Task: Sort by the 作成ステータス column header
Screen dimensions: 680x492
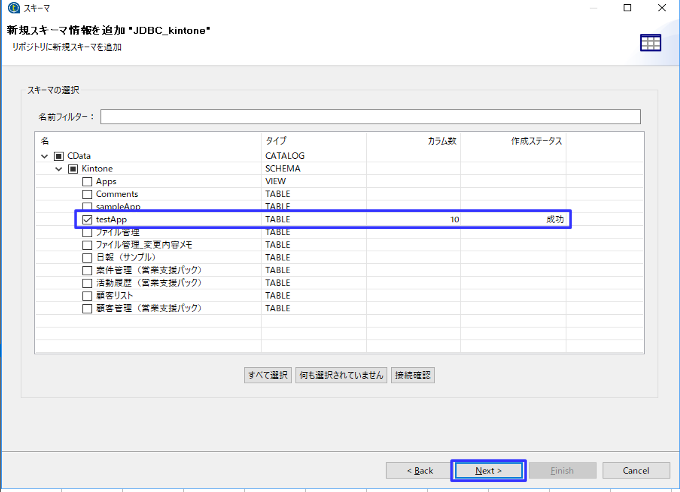Action: click(x=513, y=141)
